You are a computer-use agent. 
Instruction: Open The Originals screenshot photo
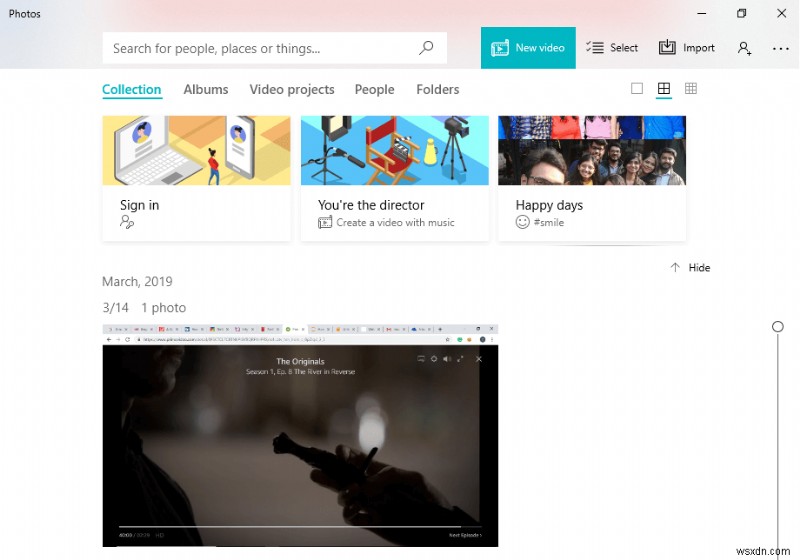pyautogui.click(x=300, y=436)
